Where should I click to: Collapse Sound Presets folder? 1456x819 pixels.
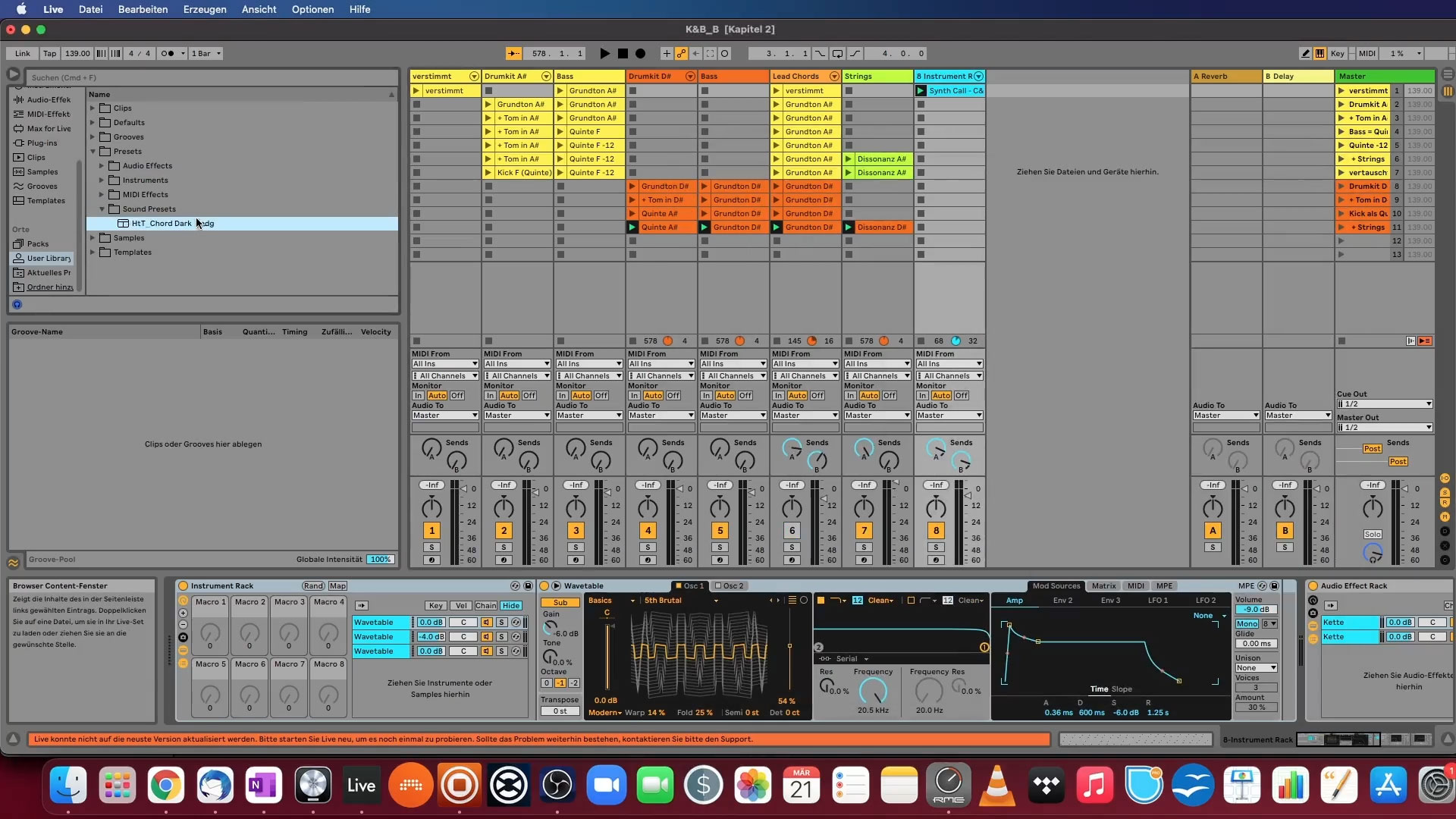click(x=102, y=209)
